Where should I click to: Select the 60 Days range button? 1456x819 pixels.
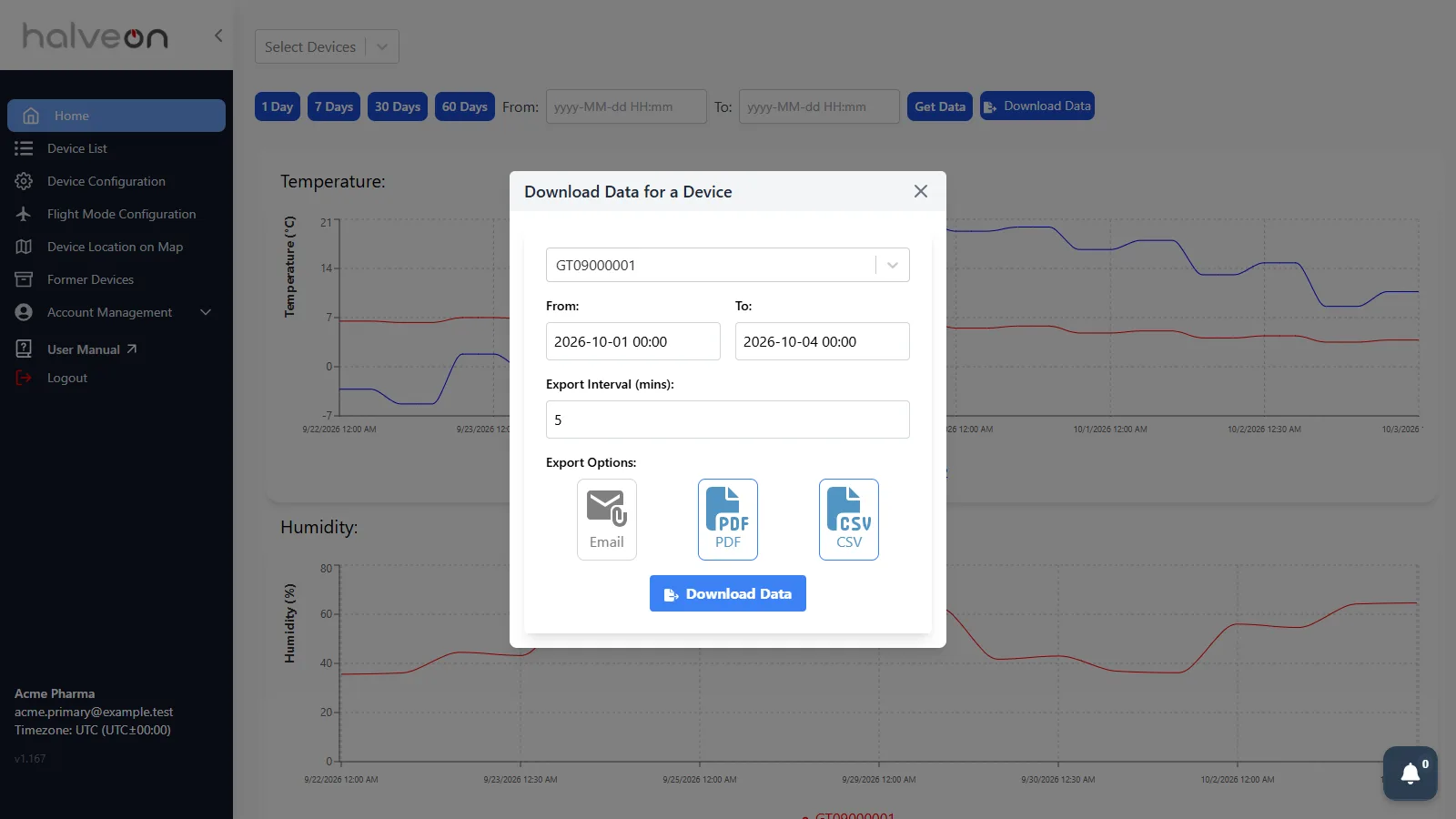click(x=465, y=106)
